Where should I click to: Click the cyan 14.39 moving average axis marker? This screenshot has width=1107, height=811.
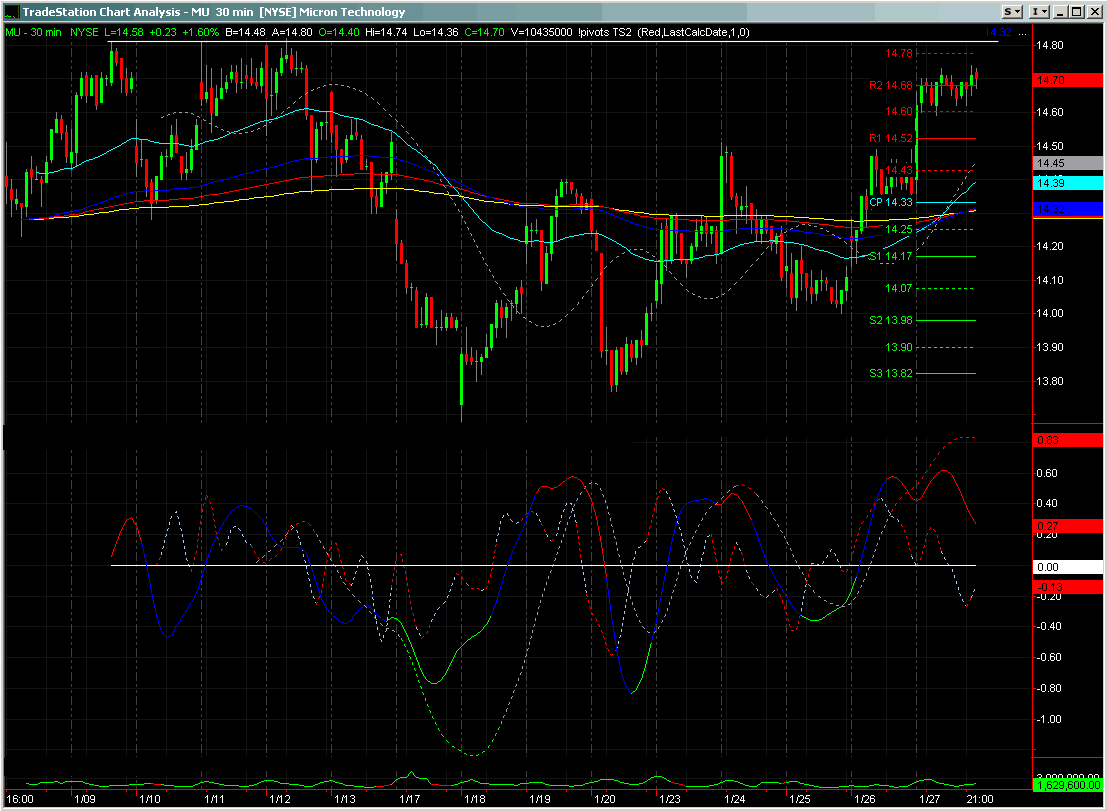(x=1067, y=184)
